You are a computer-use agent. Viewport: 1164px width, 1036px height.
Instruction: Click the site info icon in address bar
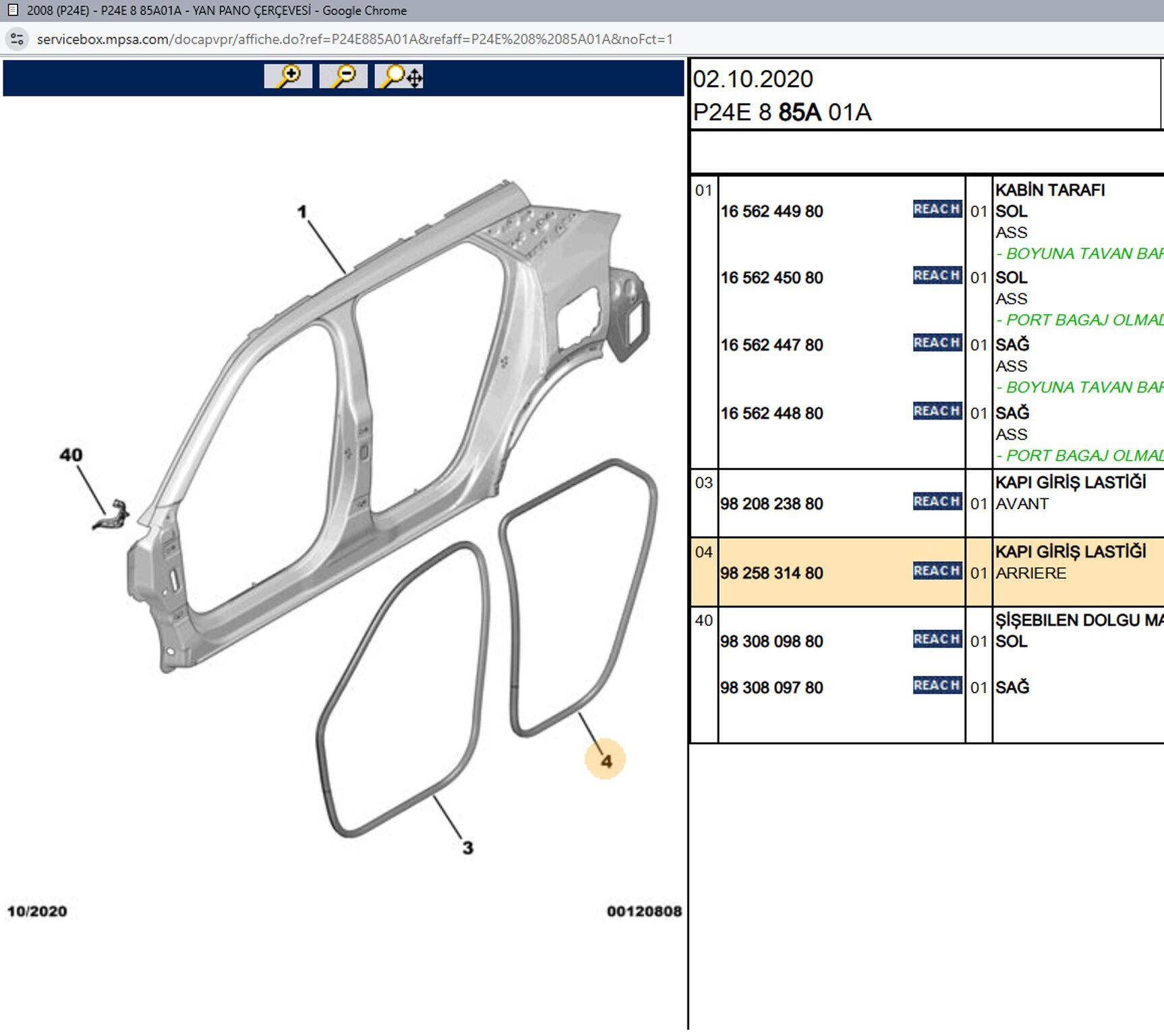18,39
